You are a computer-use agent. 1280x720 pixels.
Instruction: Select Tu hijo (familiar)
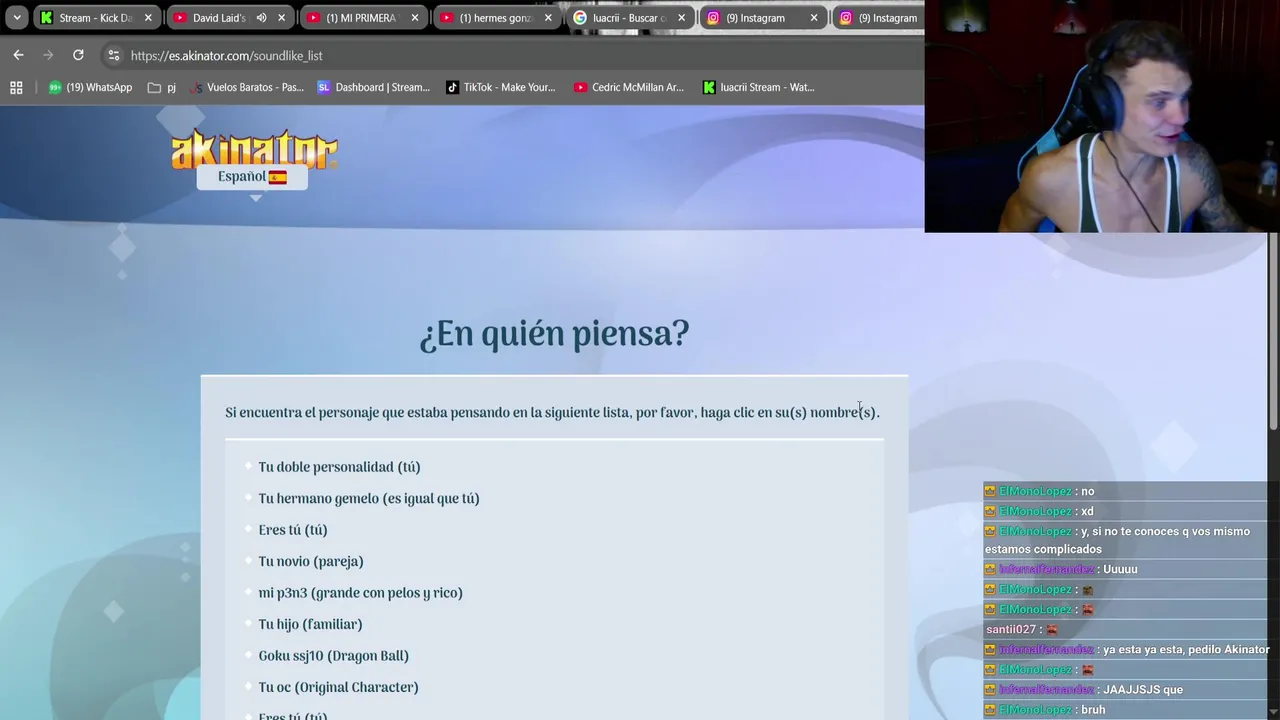[310, 624]
